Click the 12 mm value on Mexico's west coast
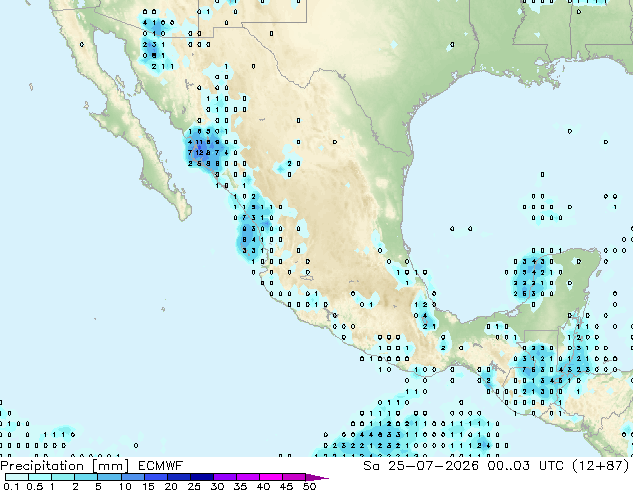Viewport: 634px width, 490px height. (x=199, y=153)
